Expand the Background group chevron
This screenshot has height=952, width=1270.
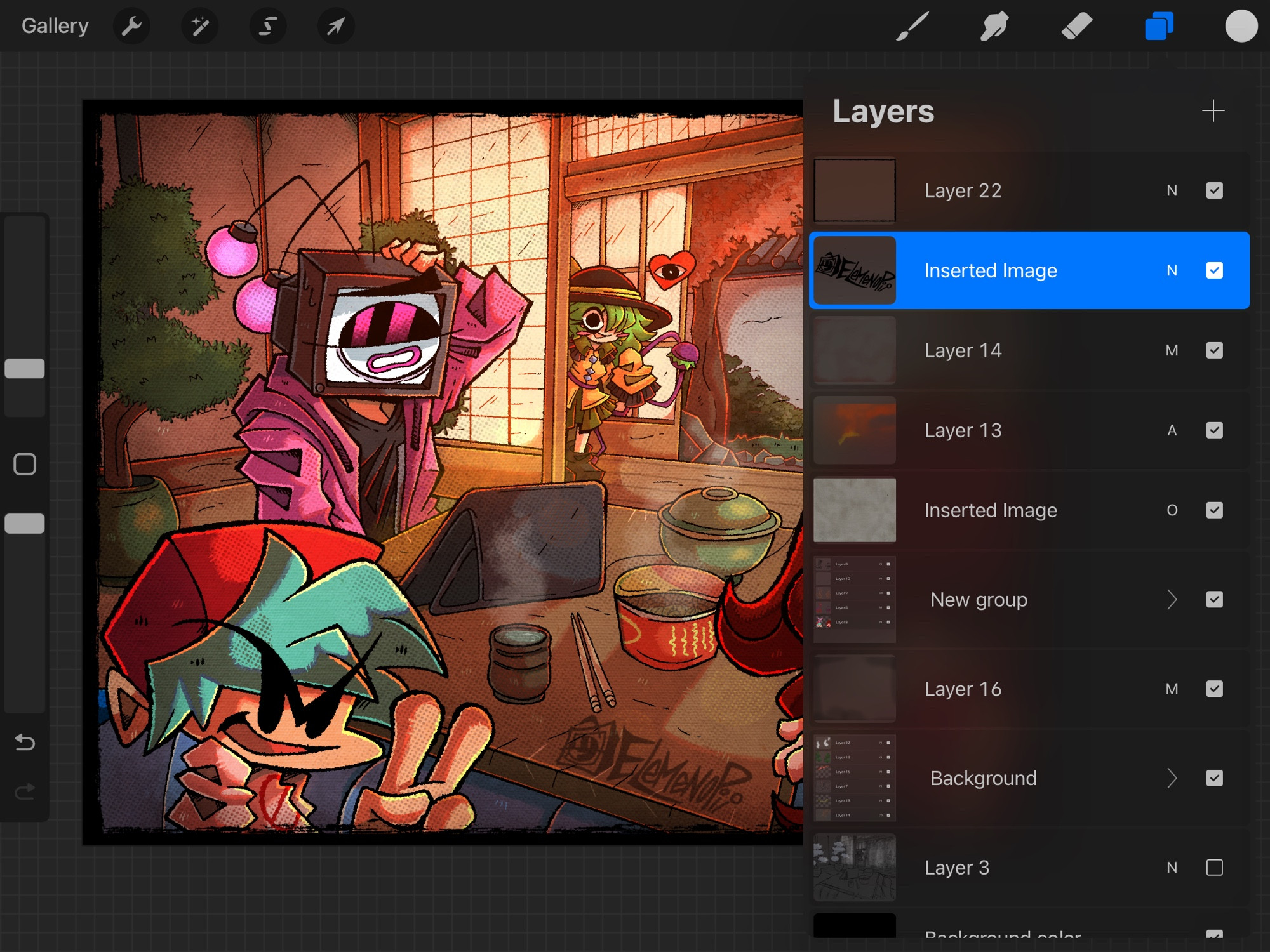(x=1172, y=778)
